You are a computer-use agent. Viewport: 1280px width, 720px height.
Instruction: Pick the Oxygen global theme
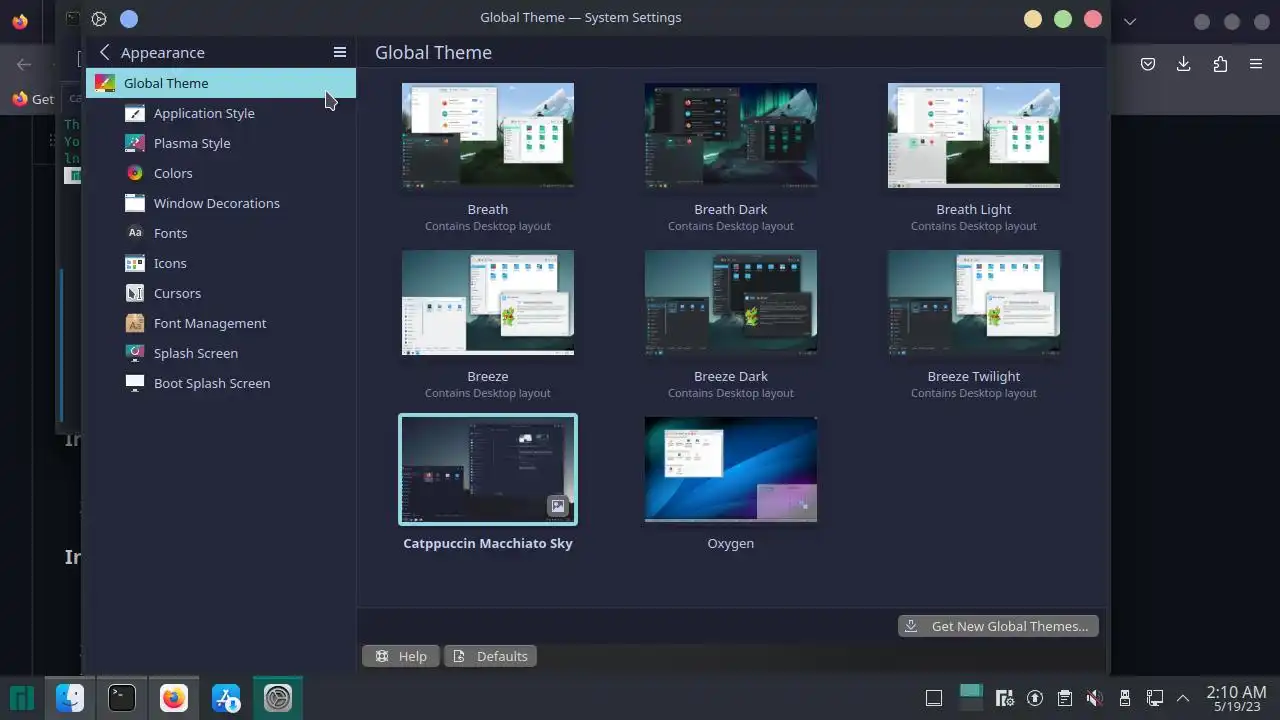click(731, 469)
